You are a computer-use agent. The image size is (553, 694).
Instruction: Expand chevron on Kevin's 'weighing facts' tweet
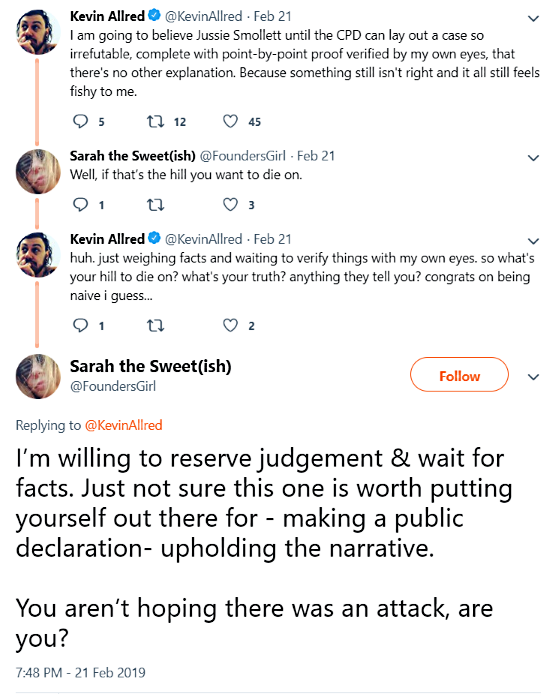tap(534, 241)
